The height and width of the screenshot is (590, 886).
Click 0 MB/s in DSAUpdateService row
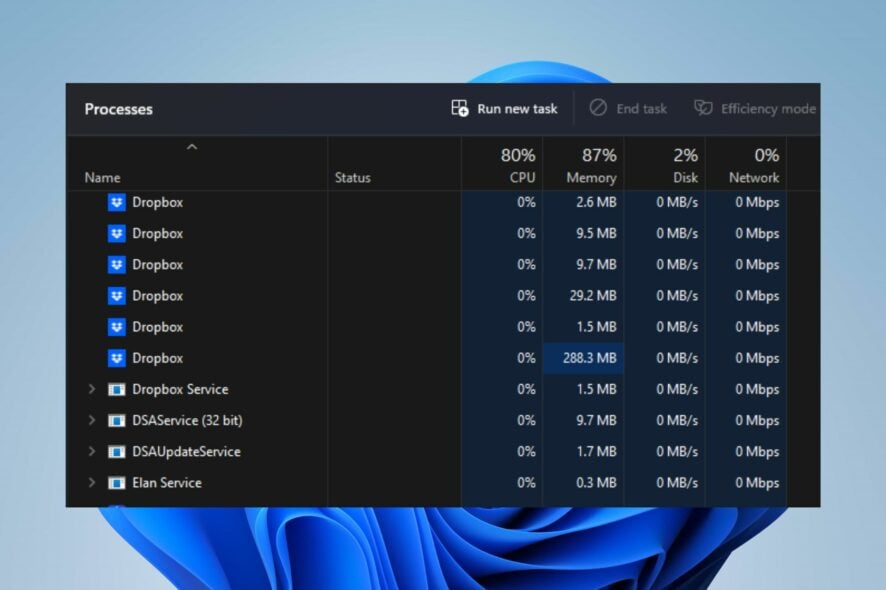click(677, 451)
